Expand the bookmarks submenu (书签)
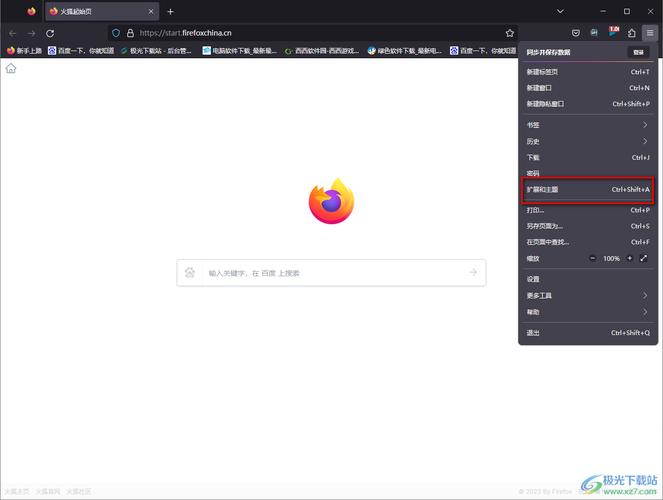The image size is (663, 500). [588, 125]
